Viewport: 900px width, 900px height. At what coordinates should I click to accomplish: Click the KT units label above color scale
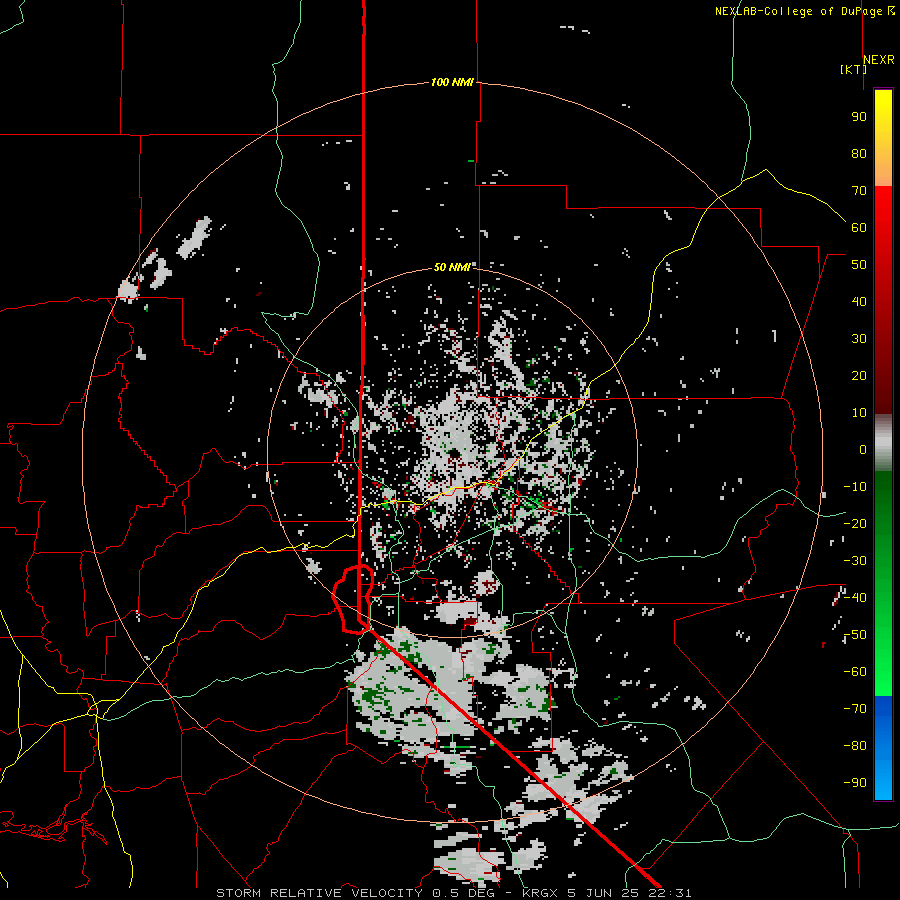coord(853,69)
